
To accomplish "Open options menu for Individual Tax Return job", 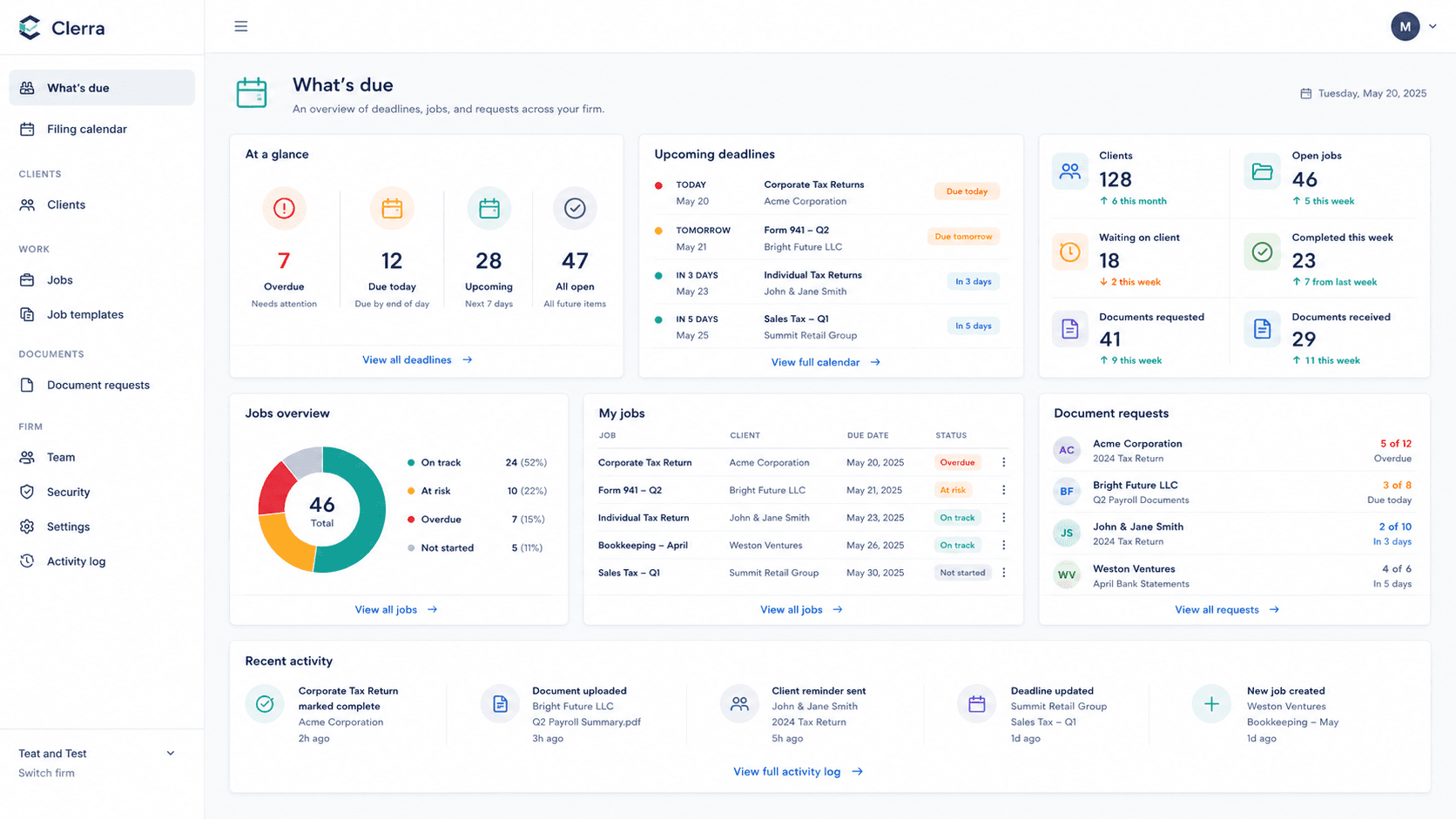I will [1004, 518].
